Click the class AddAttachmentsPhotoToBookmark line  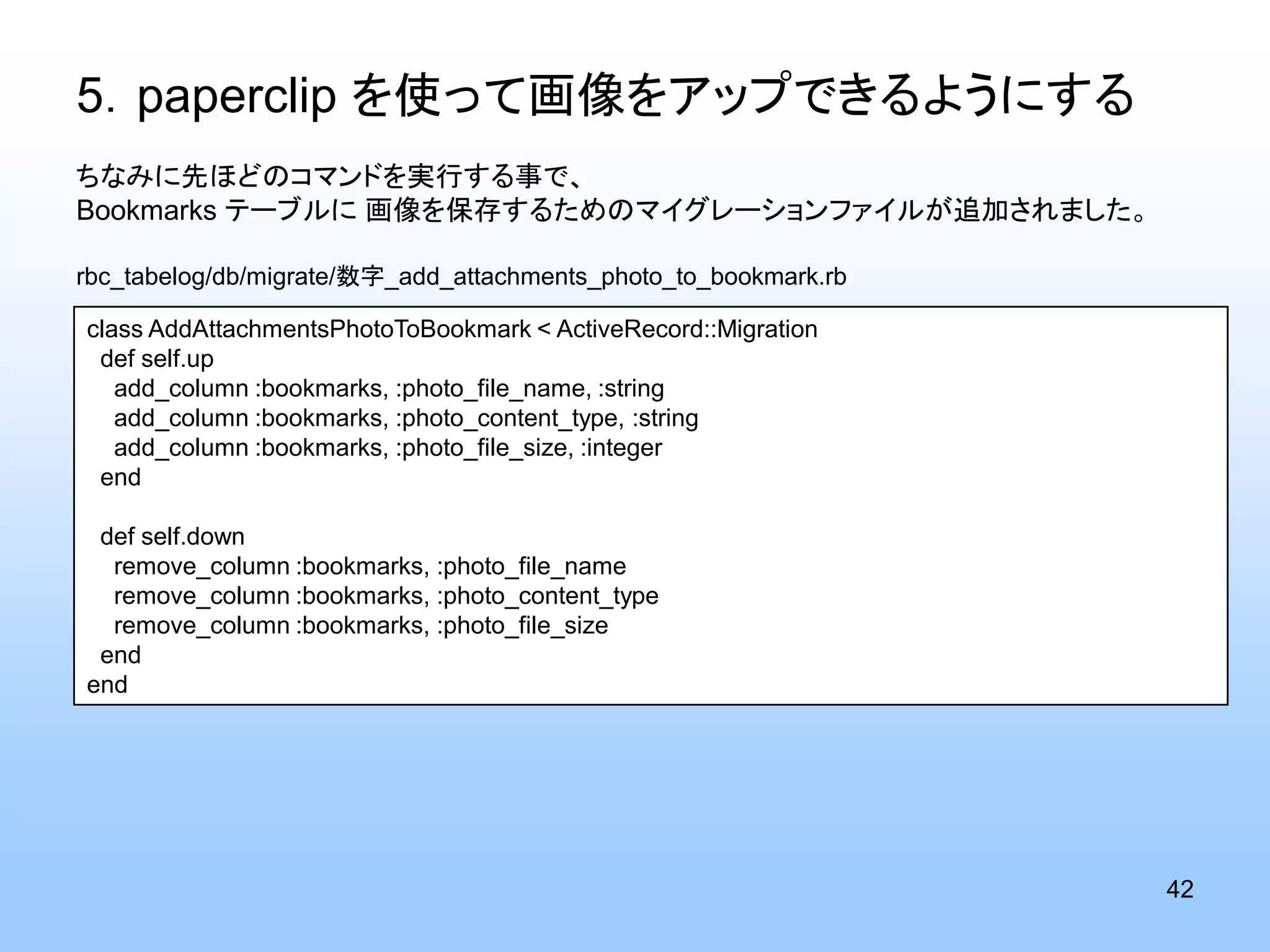point(452,329)
